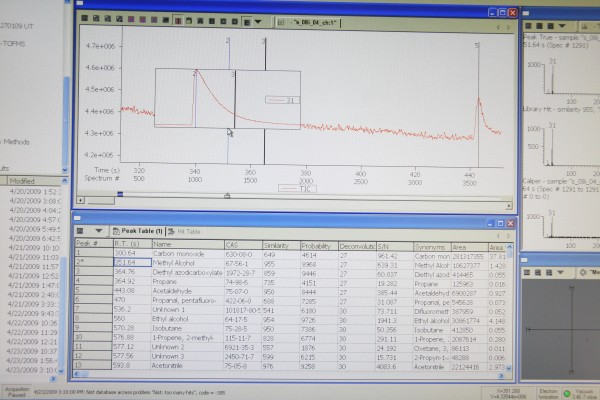Image resolution: width=600 pixels, height=400 pixels.
Task: Click the 'C' icon in chromatogram toolbar
Action: [x=223, y=21]
